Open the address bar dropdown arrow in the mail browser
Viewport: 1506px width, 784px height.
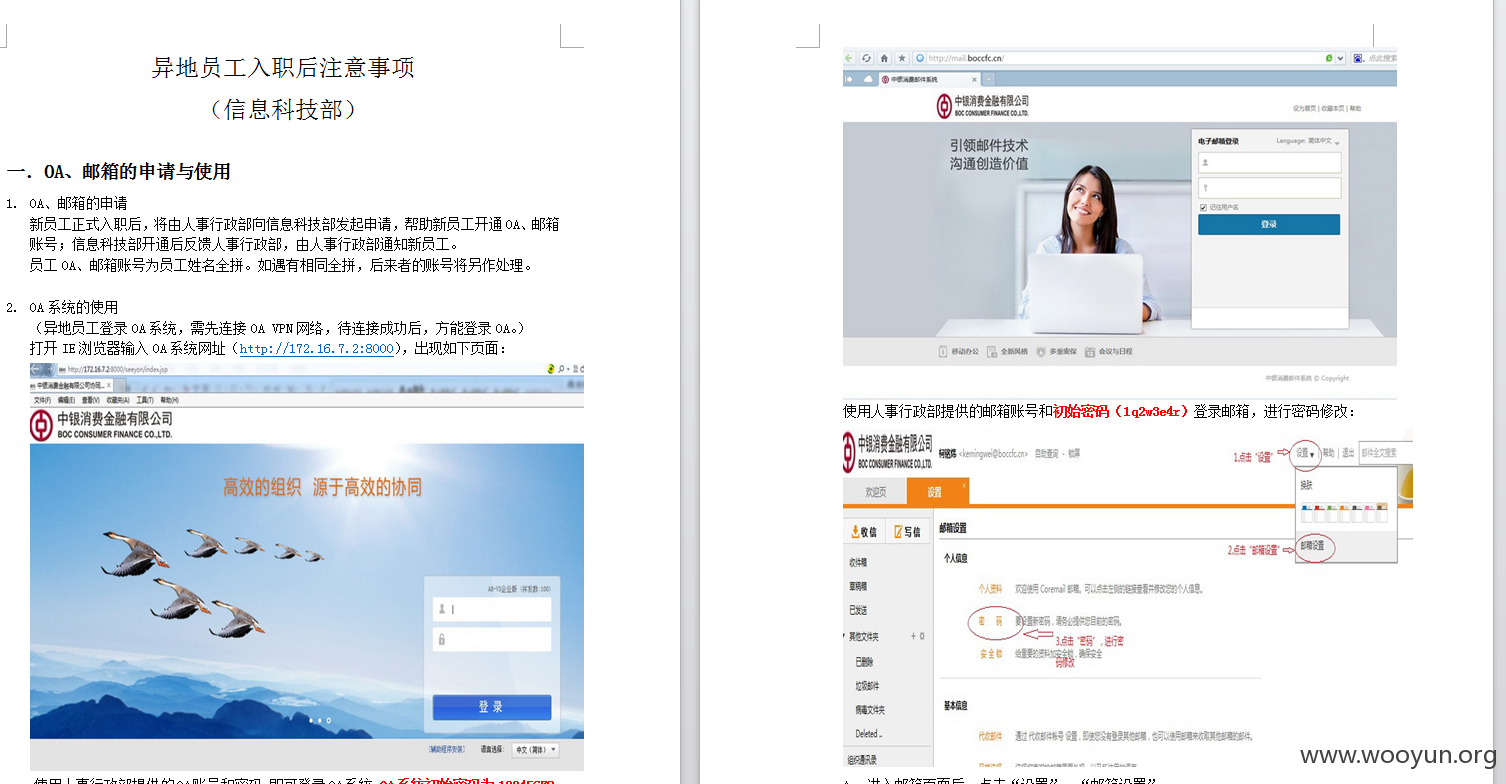point(1340,59)
